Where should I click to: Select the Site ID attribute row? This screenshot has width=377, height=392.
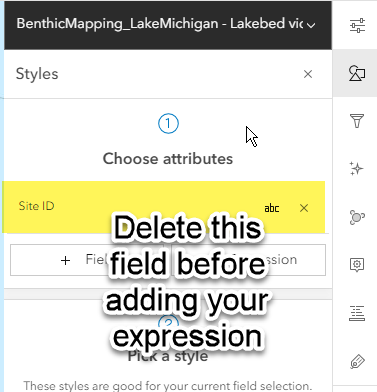pos(164,207)
